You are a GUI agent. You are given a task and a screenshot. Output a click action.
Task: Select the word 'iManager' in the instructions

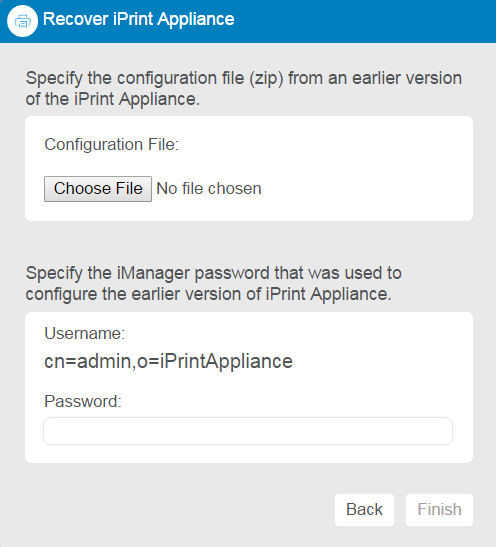(x=153, y=273)
